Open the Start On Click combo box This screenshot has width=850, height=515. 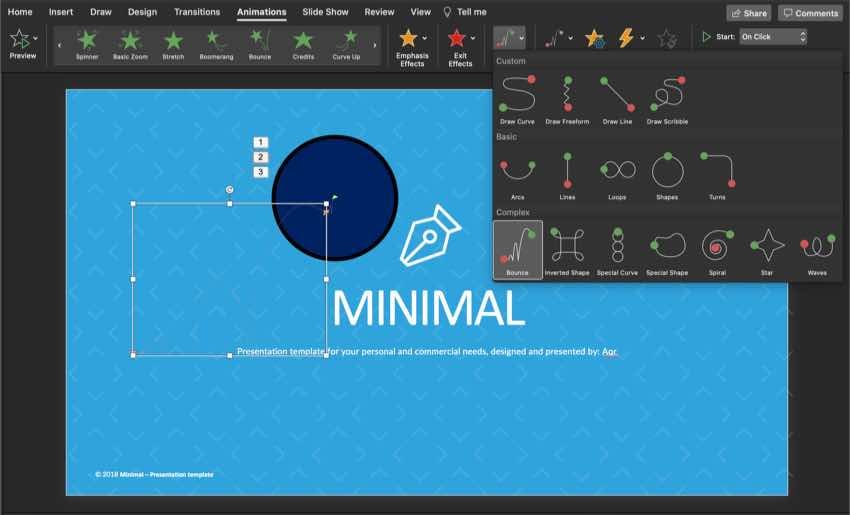coord(772,37)
